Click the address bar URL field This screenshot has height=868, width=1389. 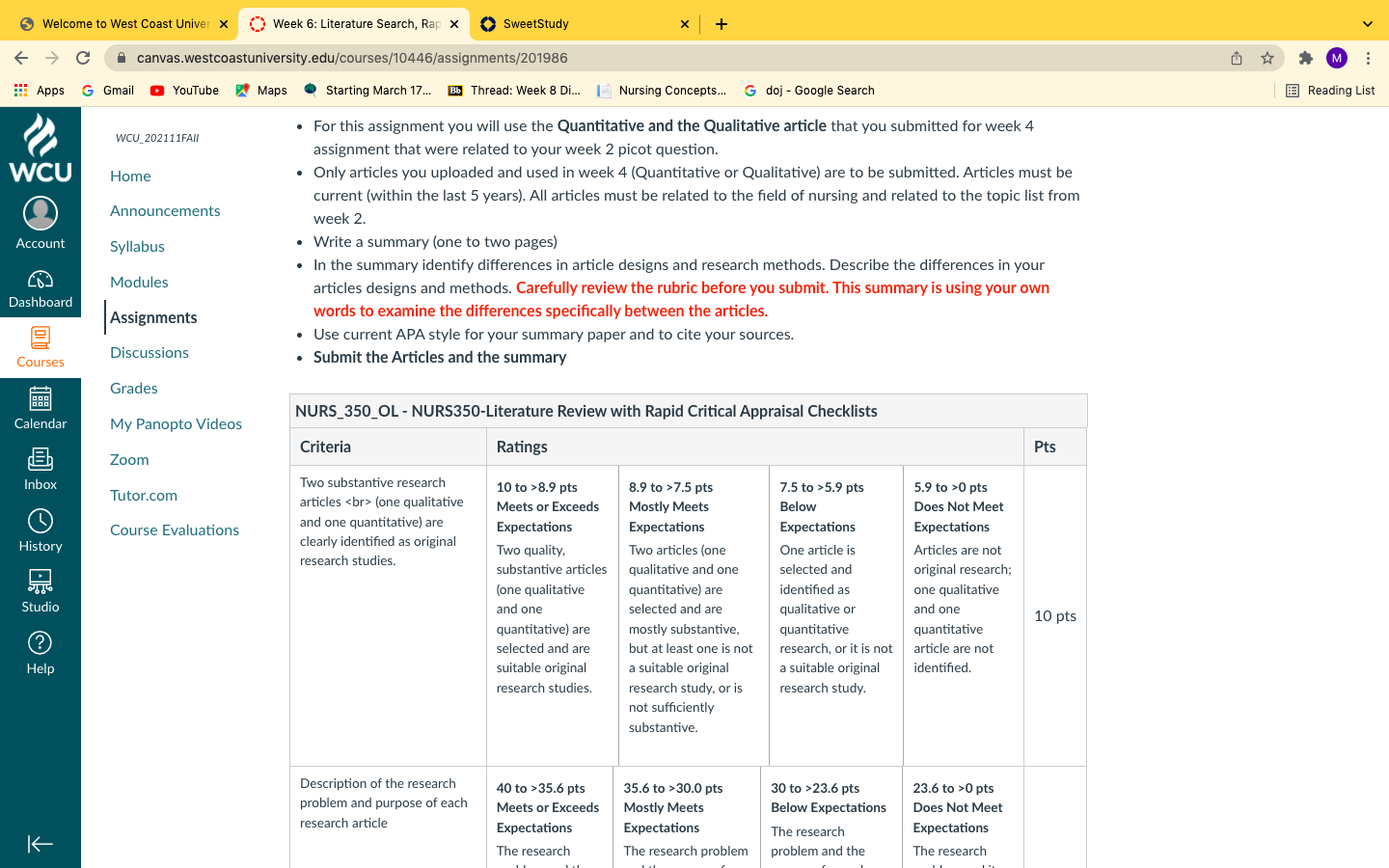[x=675, y=58]
